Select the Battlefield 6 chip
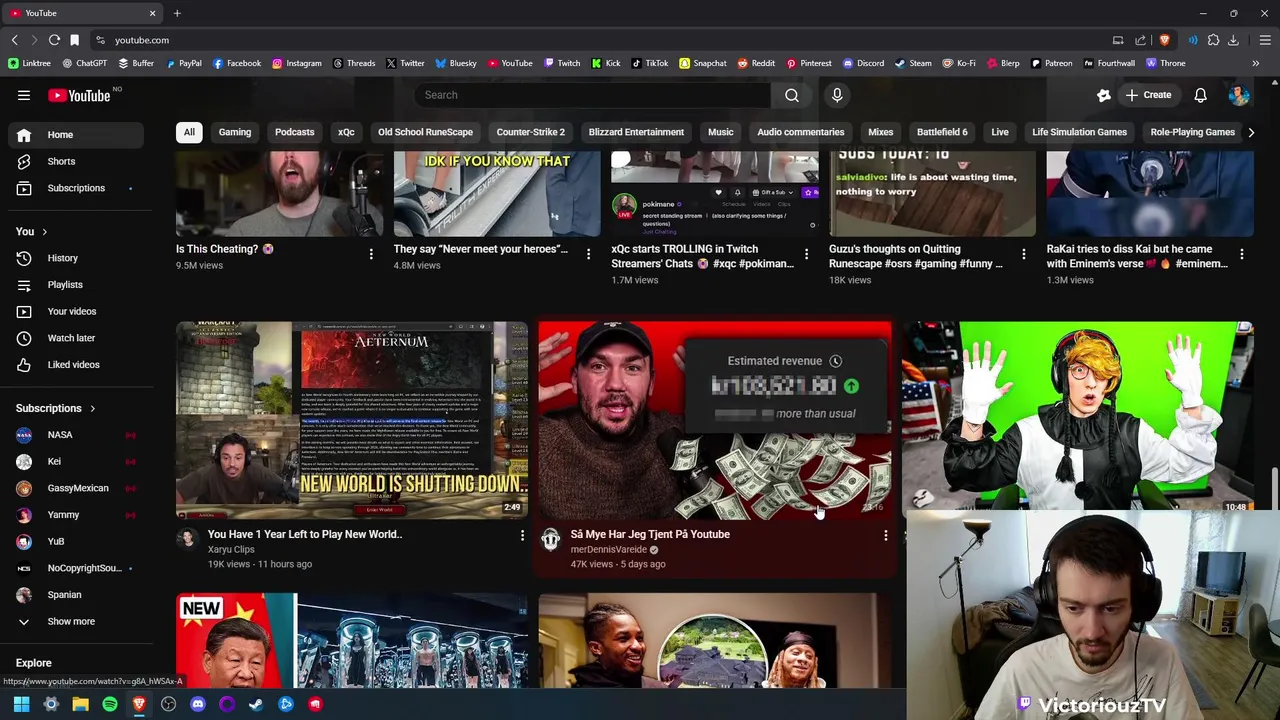The image size is (1280, 720). coord(942,132)
